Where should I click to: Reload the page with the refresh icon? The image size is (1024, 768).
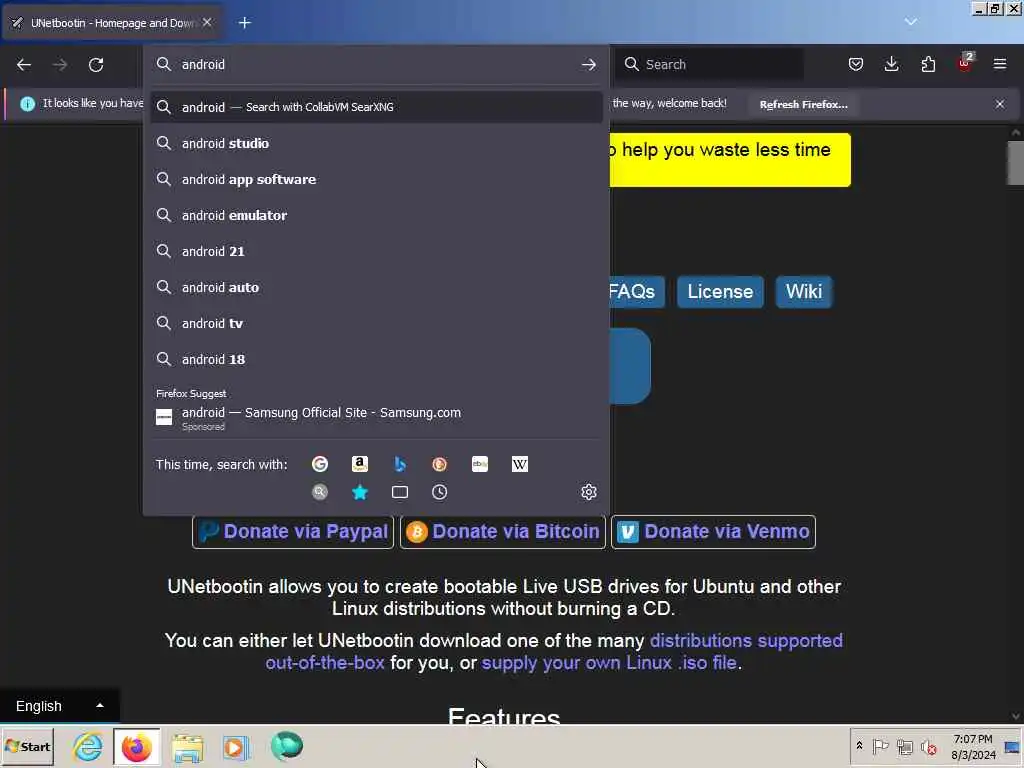(96, 65)
